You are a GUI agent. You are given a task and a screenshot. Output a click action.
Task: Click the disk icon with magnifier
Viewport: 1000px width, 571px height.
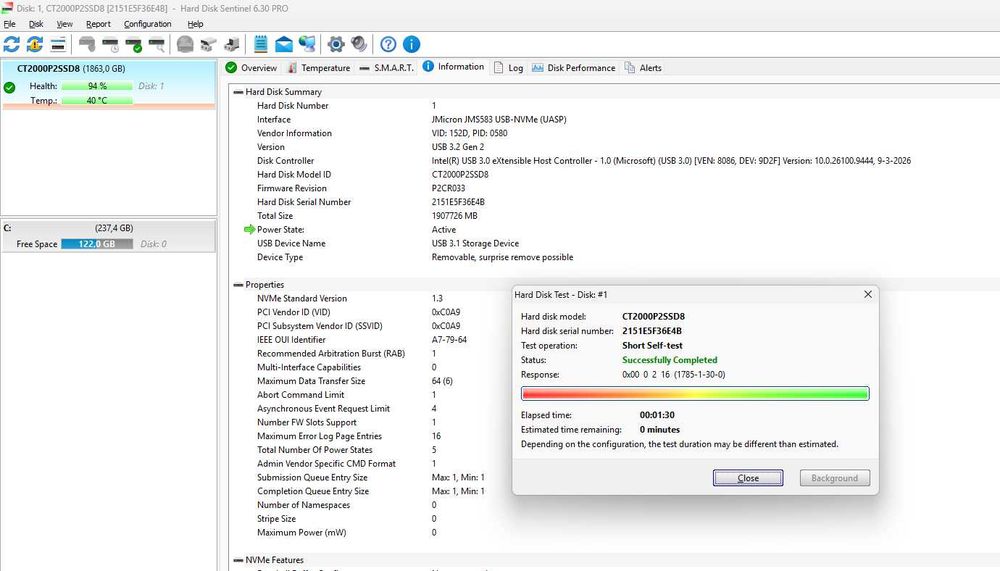click(156, 44)
